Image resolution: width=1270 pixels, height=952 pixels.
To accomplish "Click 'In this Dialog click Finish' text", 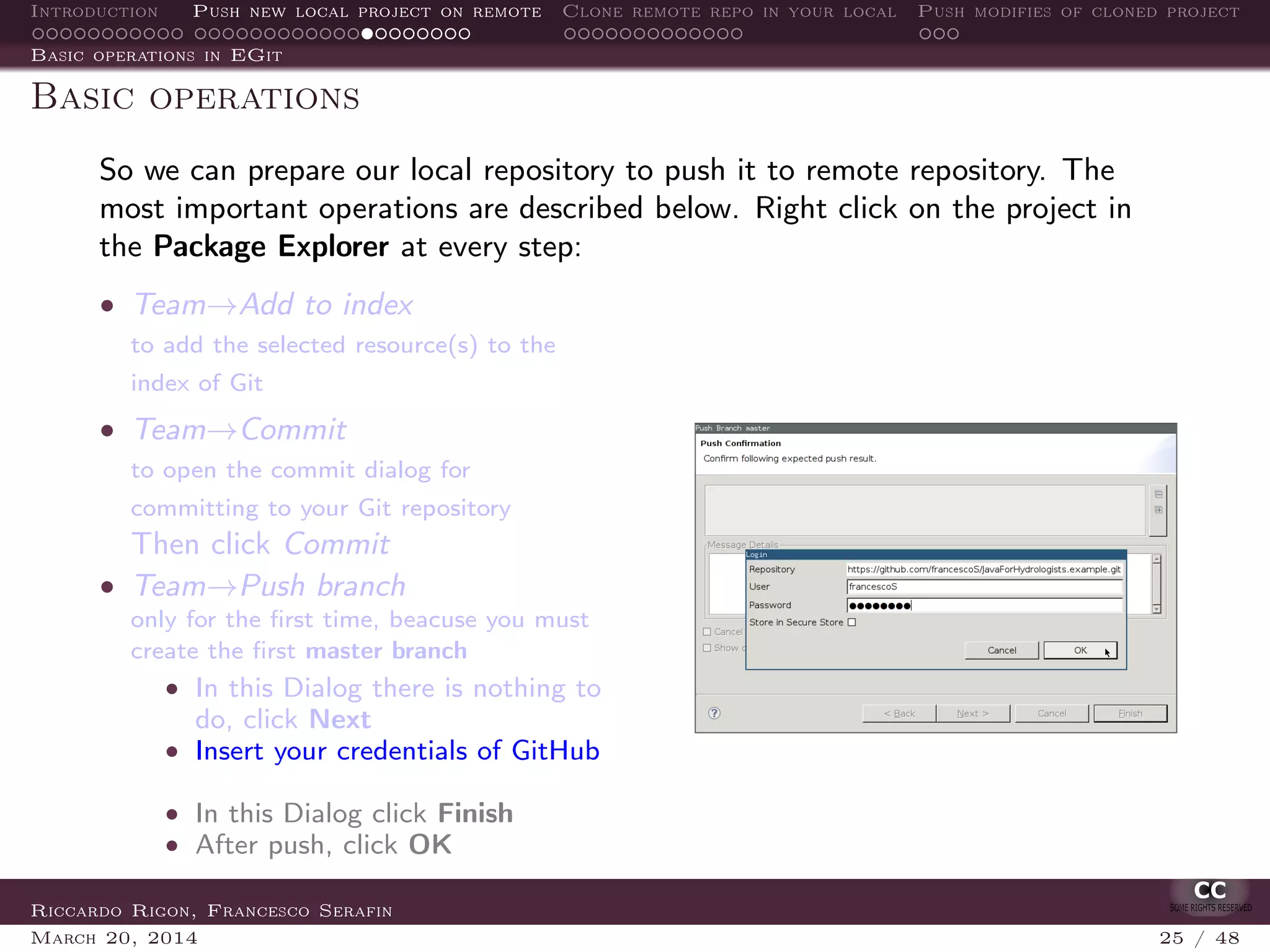I will point(354,814).
